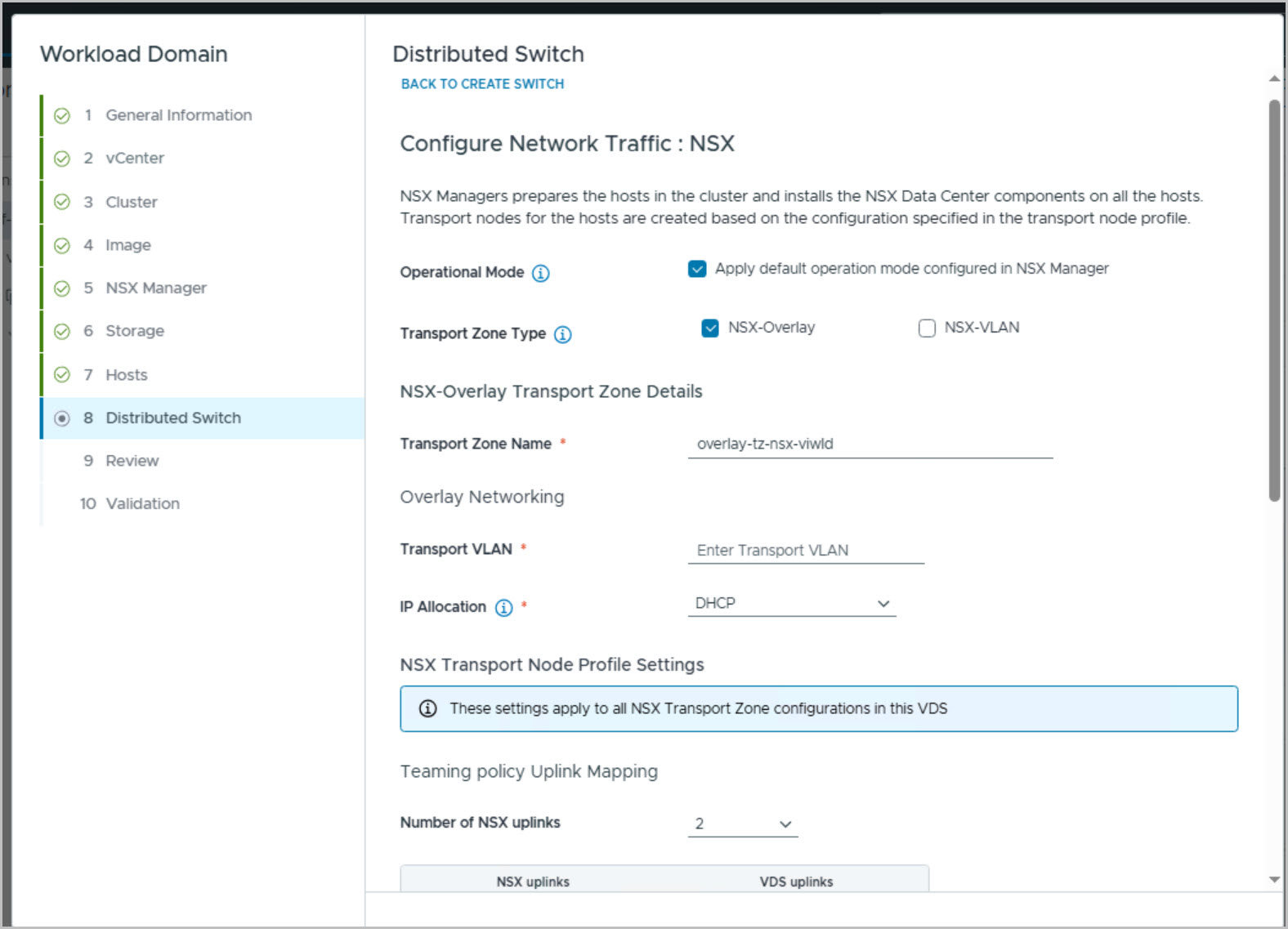Uncheck Apply default operation mode checkbox
Image resolution: width=1288 pixels, height=929 pixels.
pyautogui.click(x=697, y=269)
